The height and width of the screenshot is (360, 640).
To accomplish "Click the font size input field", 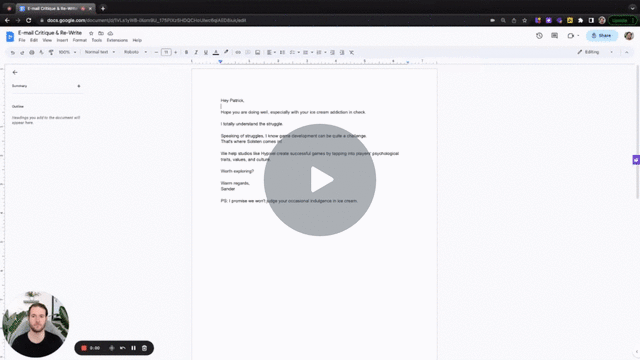I will click(166, 52).
